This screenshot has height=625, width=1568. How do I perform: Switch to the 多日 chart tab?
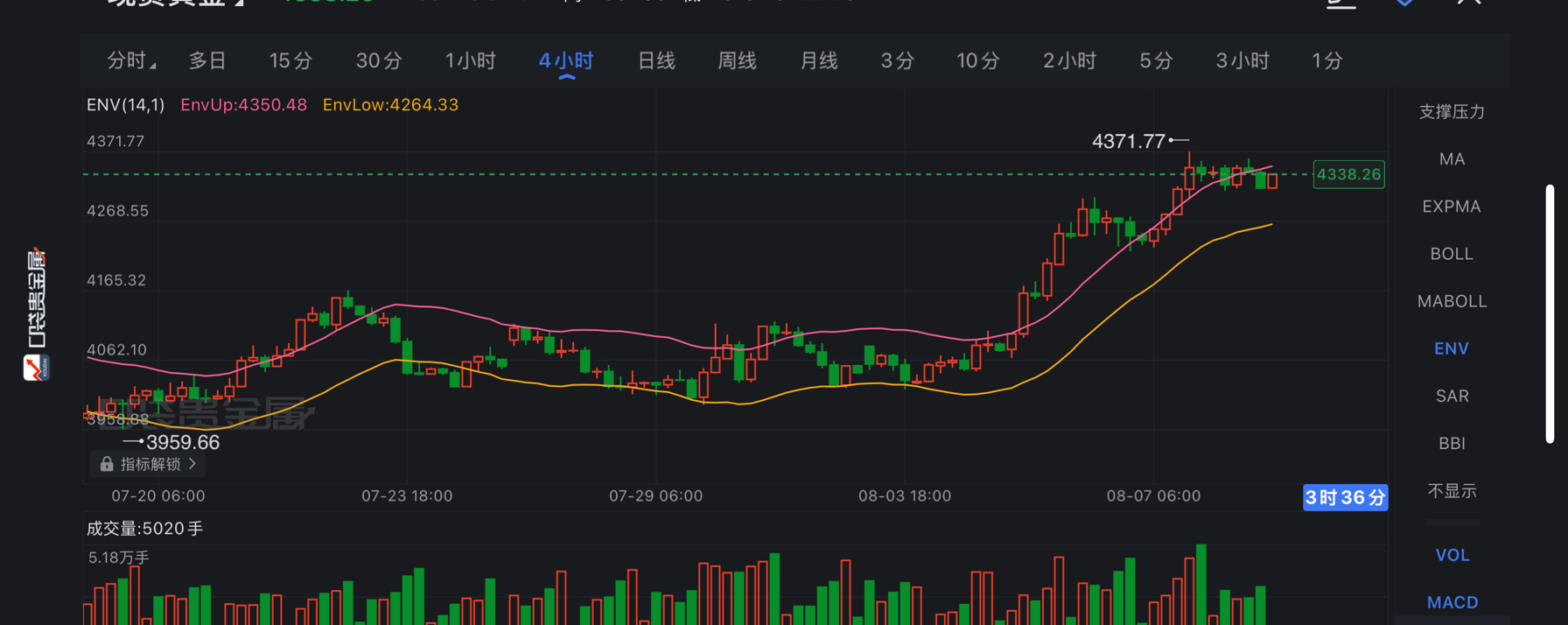[207, 61]
